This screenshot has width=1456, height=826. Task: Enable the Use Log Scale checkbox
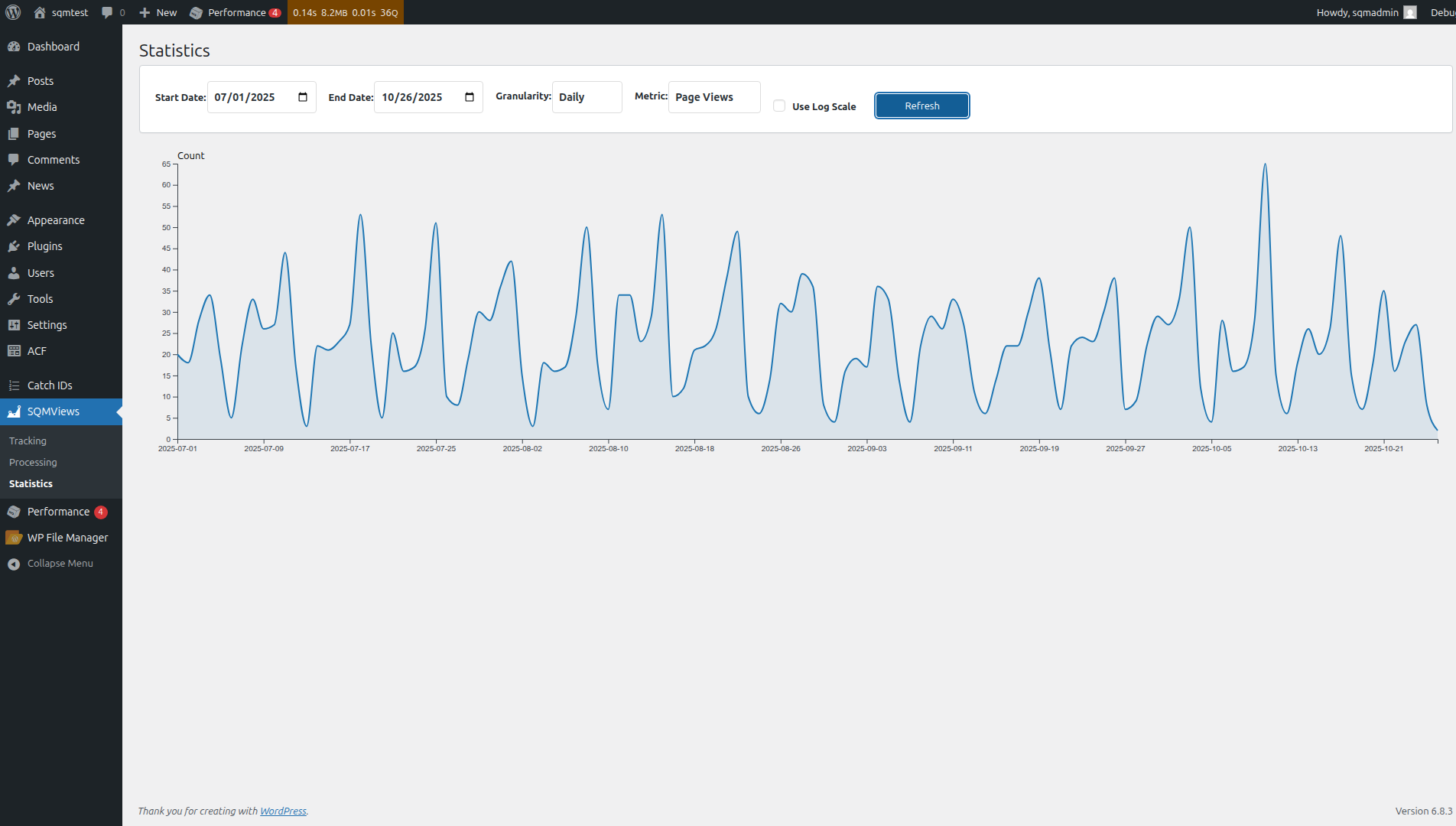pos(778,106)
